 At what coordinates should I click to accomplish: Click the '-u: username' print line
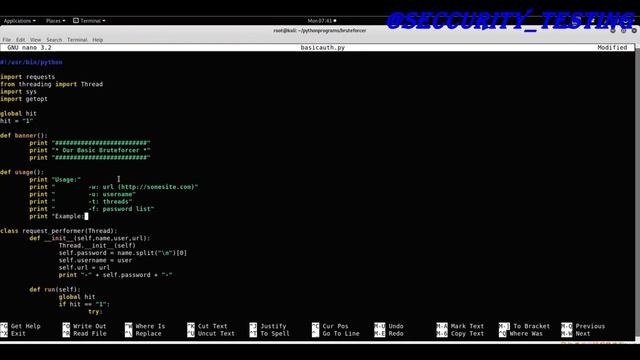coord(82,194)
